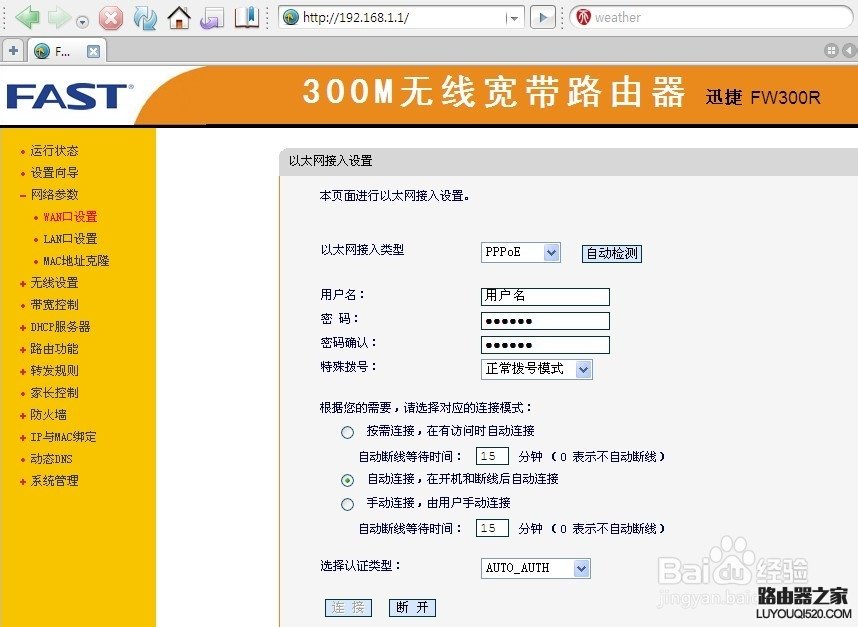The image size is (858, 627).
Task: Click the 断开 button
Action: click(x=412, y=607)
